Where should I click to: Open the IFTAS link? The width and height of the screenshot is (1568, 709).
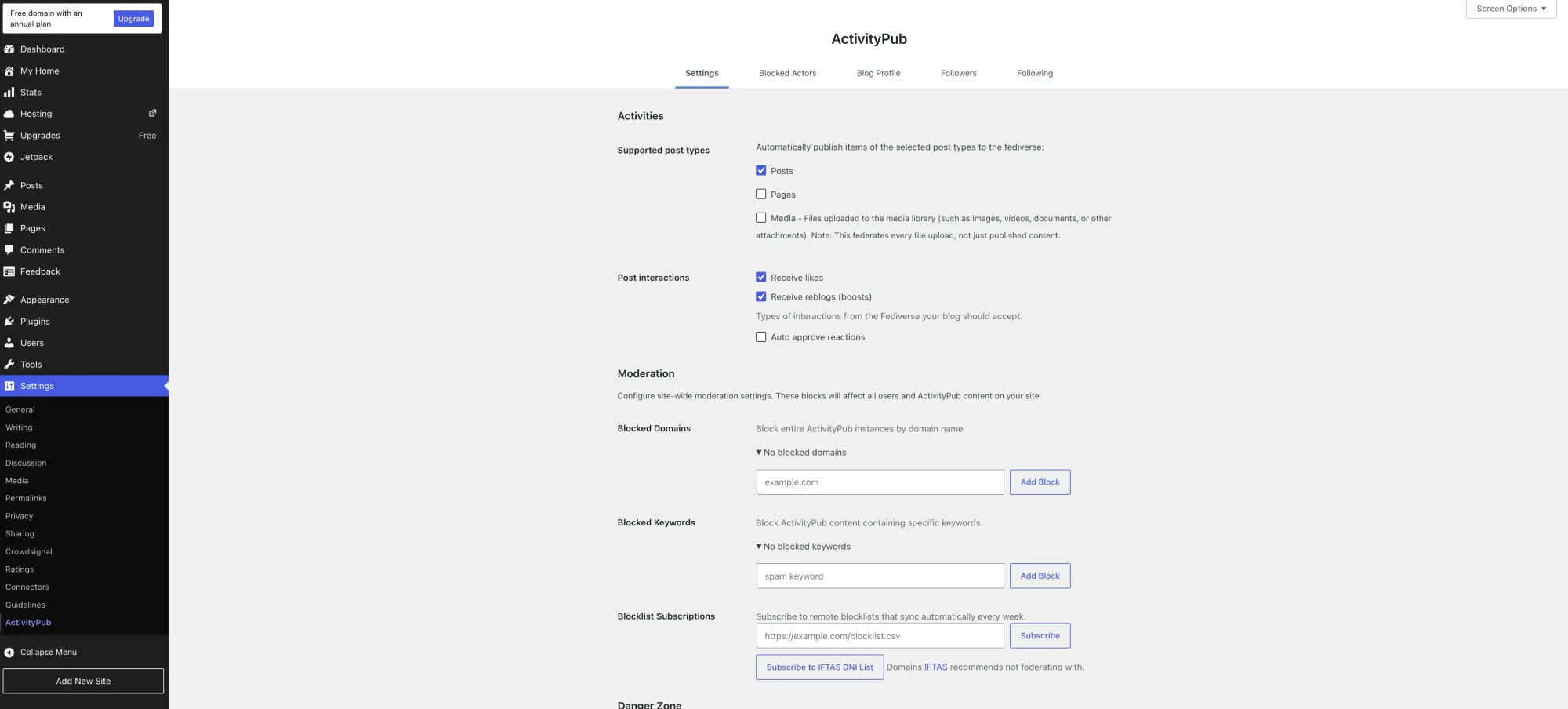935,667
